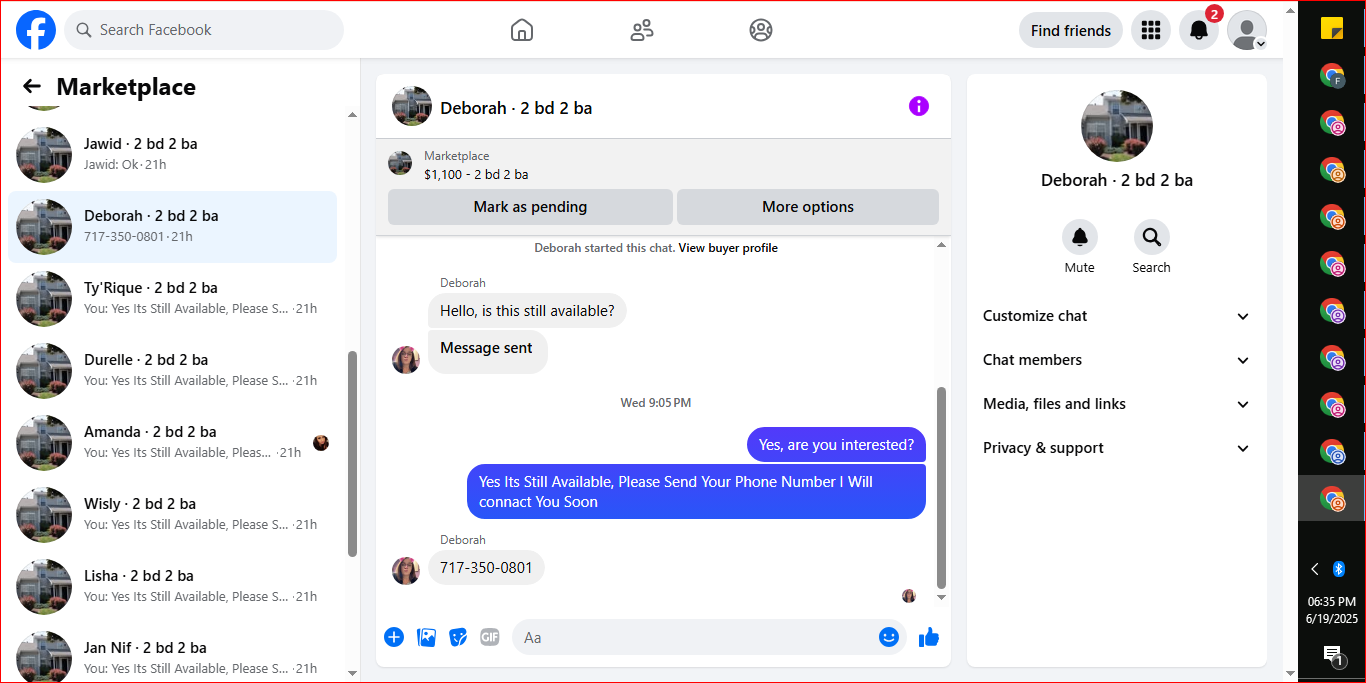Open the Ty'Rique · 2 bd 2 ba conversation
The width and height of the screenshot is (1366, 683).
click(172, 299)
